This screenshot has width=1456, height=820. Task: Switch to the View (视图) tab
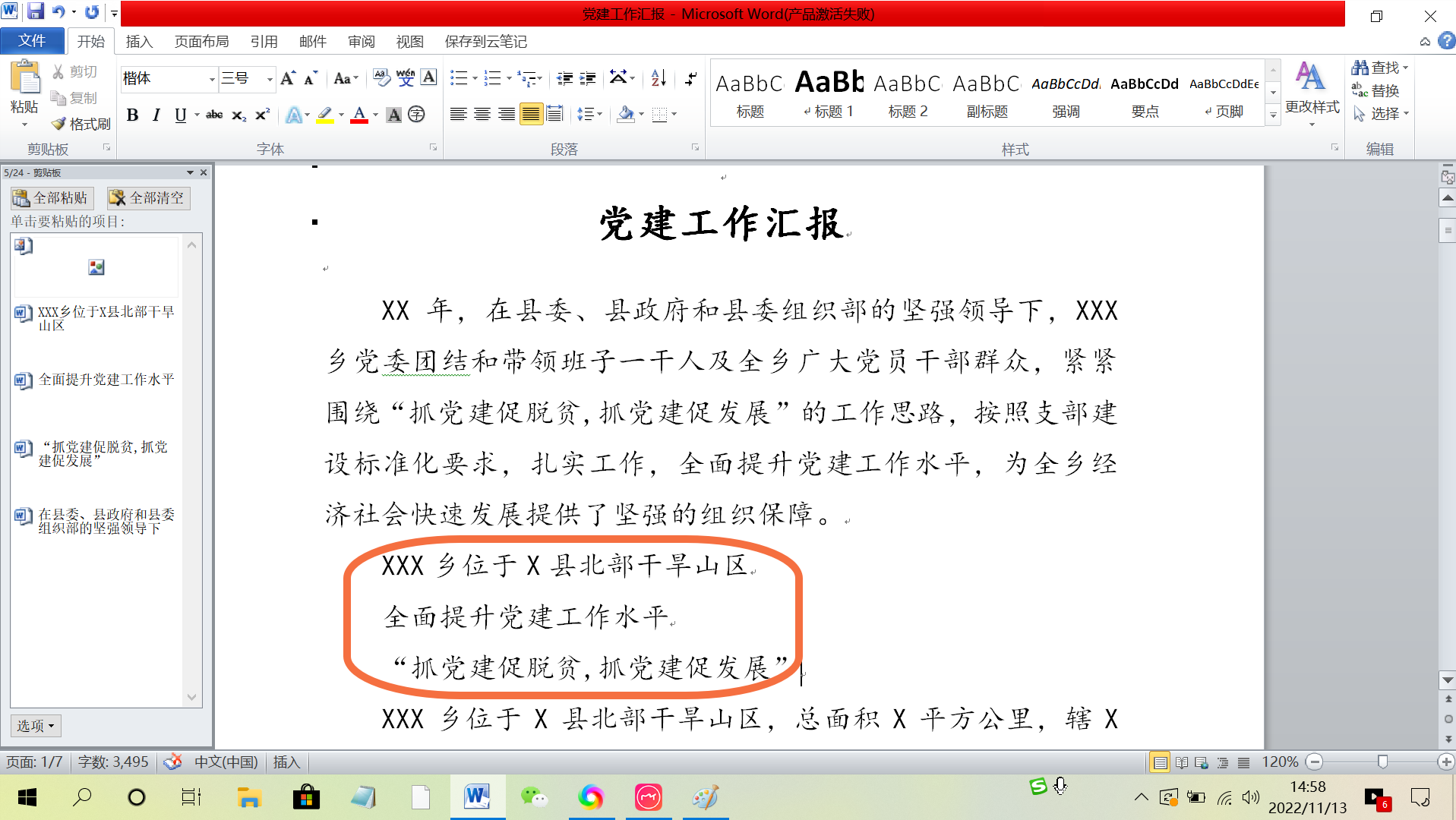[409, 41]
